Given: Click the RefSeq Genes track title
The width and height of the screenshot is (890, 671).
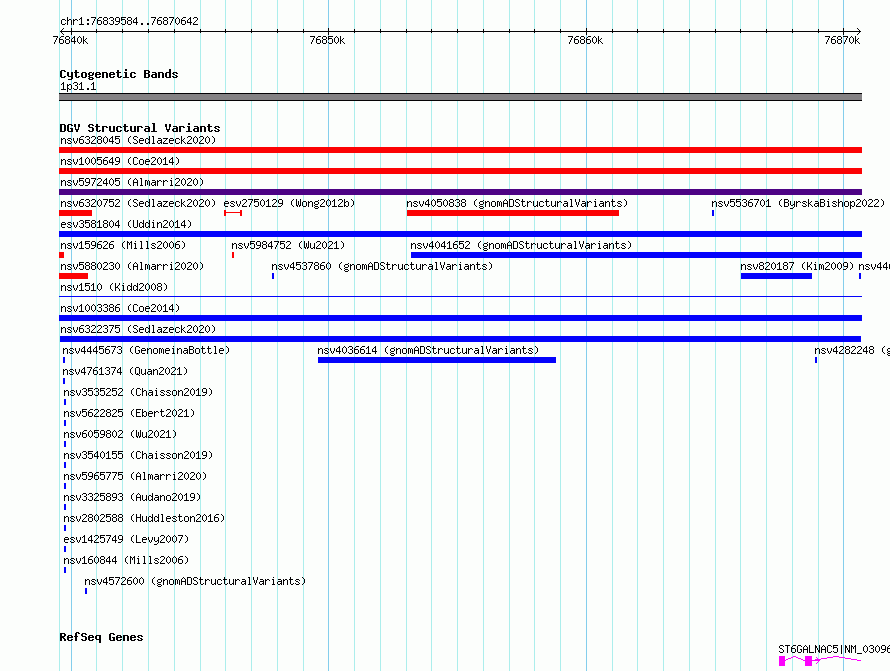Looking at the screenshot, I should 101,638.
